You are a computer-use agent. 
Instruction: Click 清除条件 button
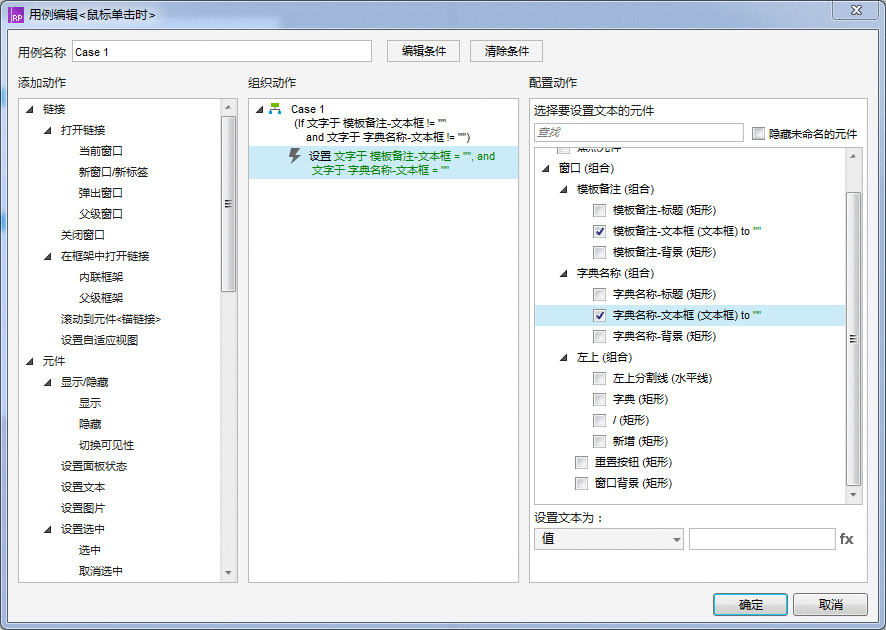(506, 51)
